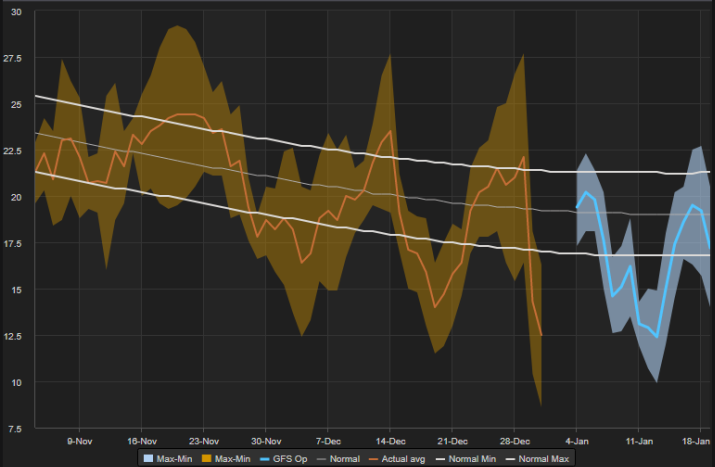Image resolution: width=715 pixels, height=467 pixels.
Task: Click the 9-Nov date axis label
Action: pyautogui.click(x=80, y=441)
